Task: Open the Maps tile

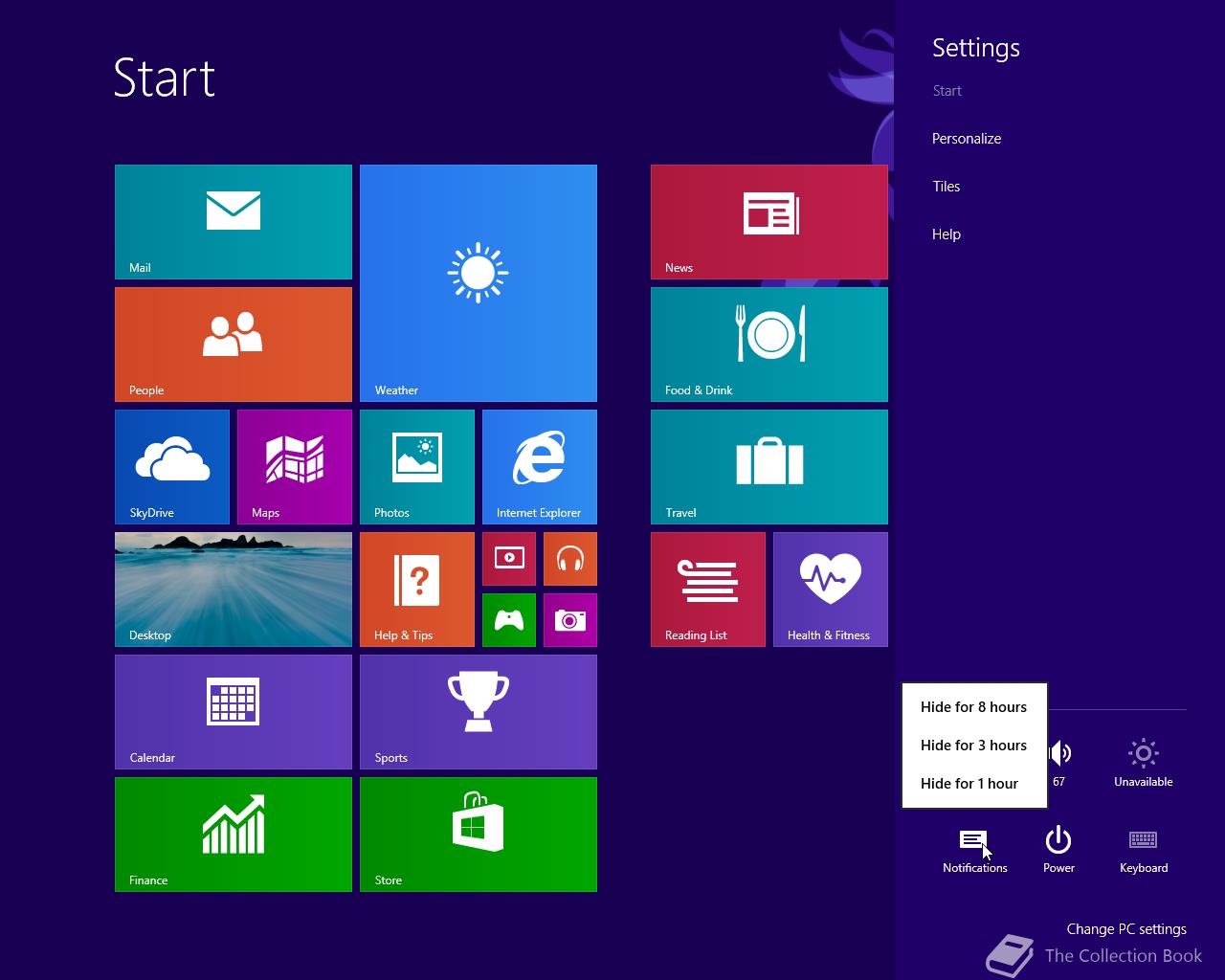Action: [295, 467]
